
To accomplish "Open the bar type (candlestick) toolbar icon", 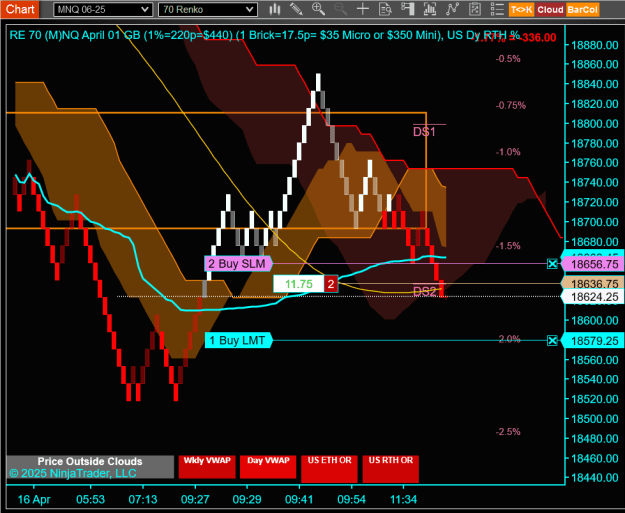I will tap(274, 9).
